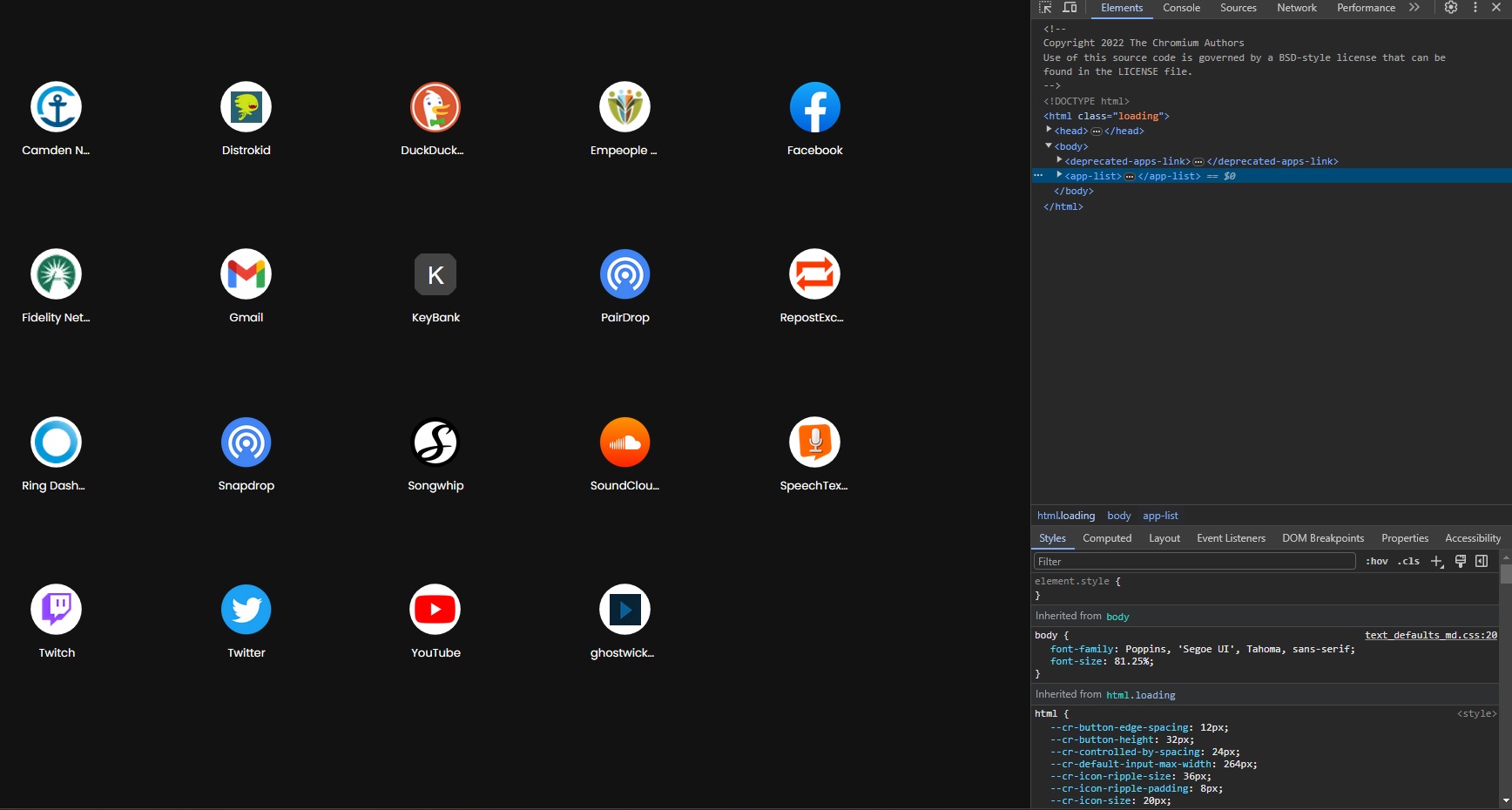Collapse the body element node
Screen dimensions: 1512x810
pos(1048,146)
